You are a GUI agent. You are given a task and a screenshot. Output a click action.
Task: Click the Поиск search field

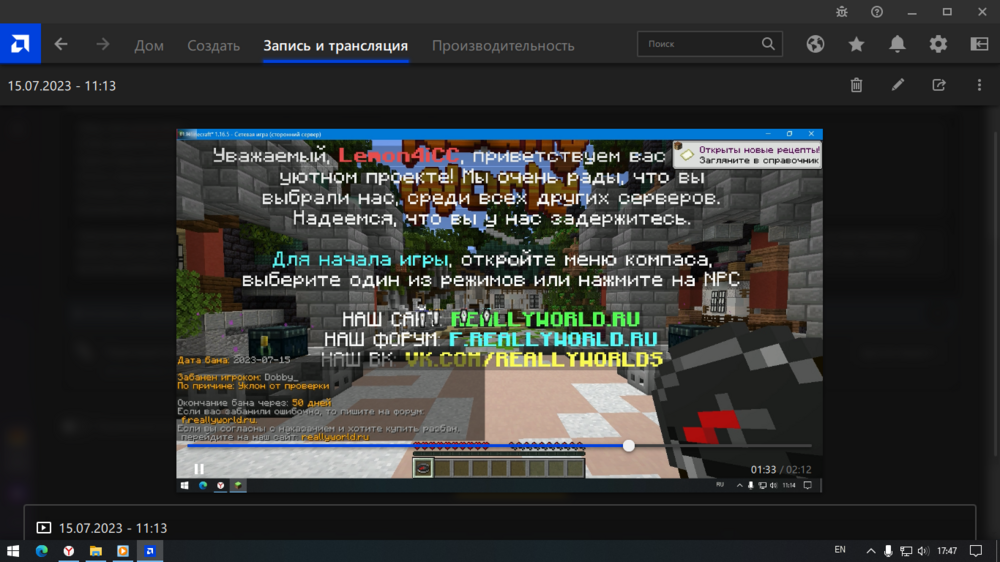pos(710,44)
